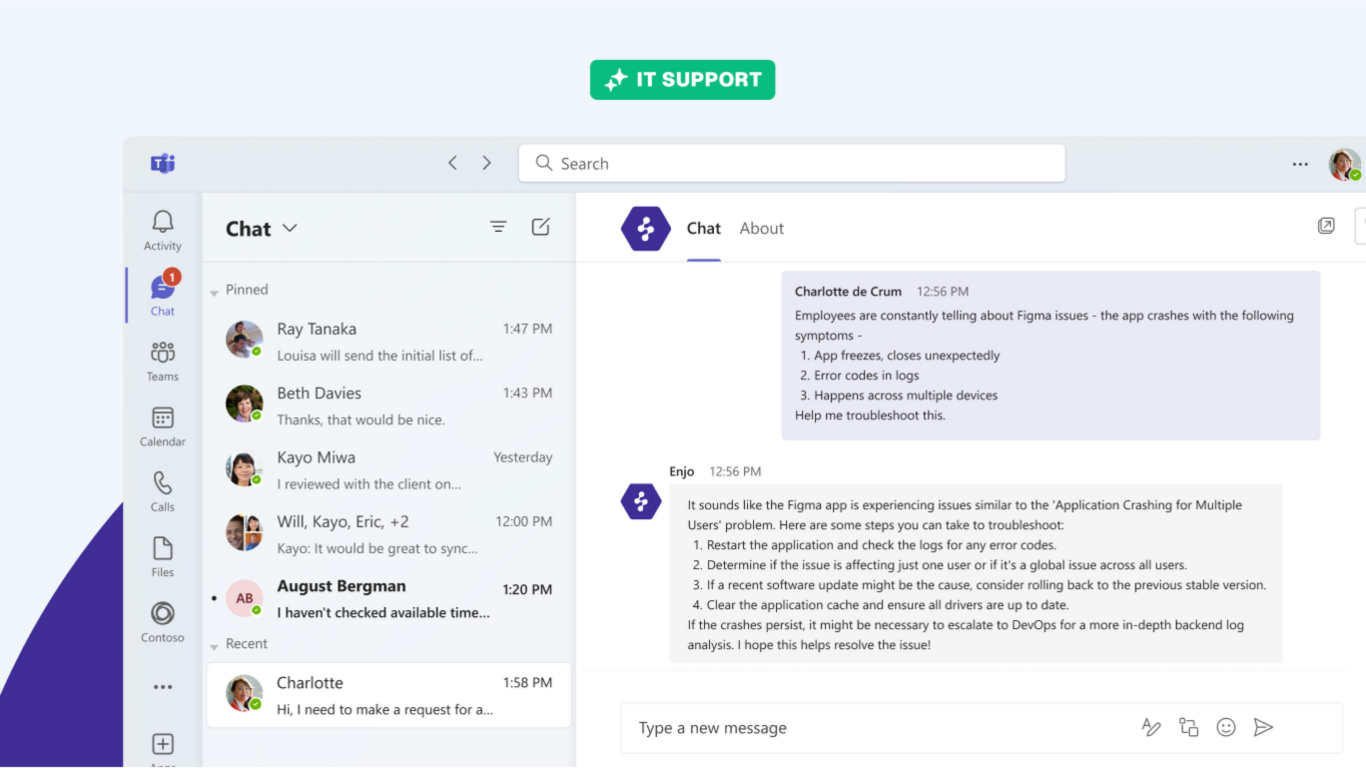Click the IT SUPPORT badge
Image resolution: width=1366 pixels, height=768 pixels.
pos(682,80)
